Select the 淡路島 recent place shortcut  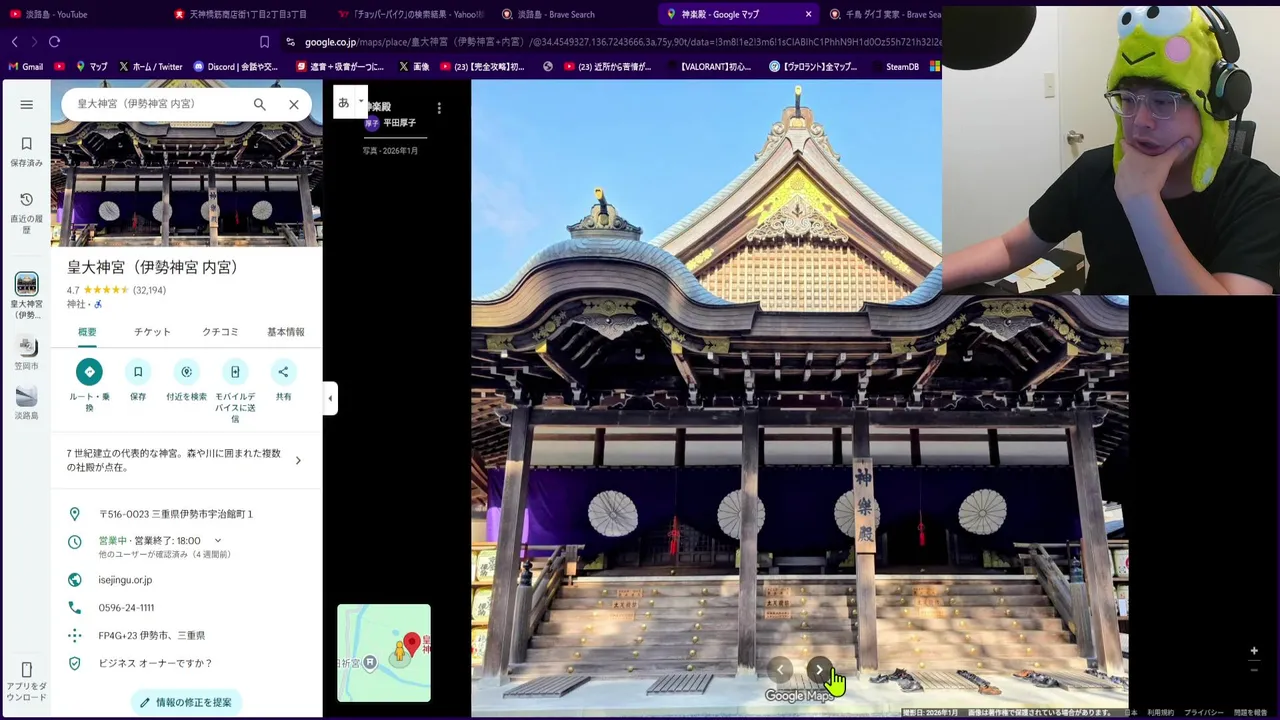point(27,403)
